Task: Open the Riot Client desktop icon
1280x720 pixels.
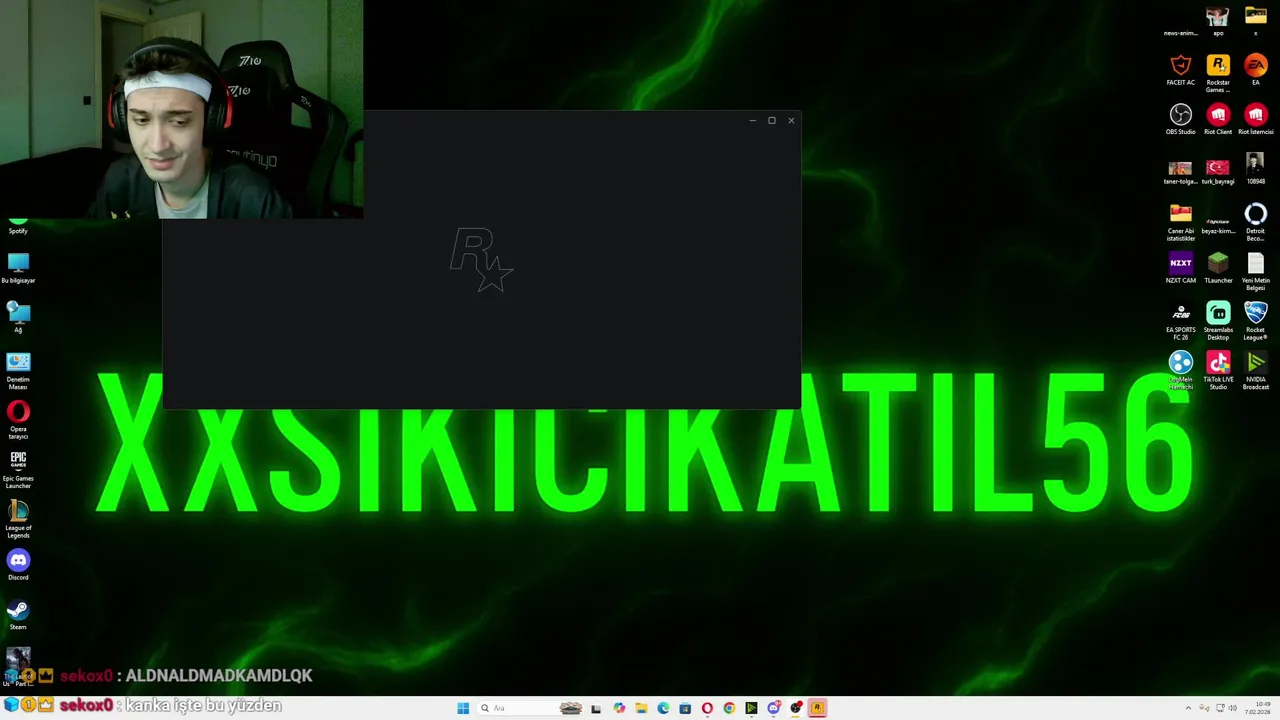Action: (1218, 119)
